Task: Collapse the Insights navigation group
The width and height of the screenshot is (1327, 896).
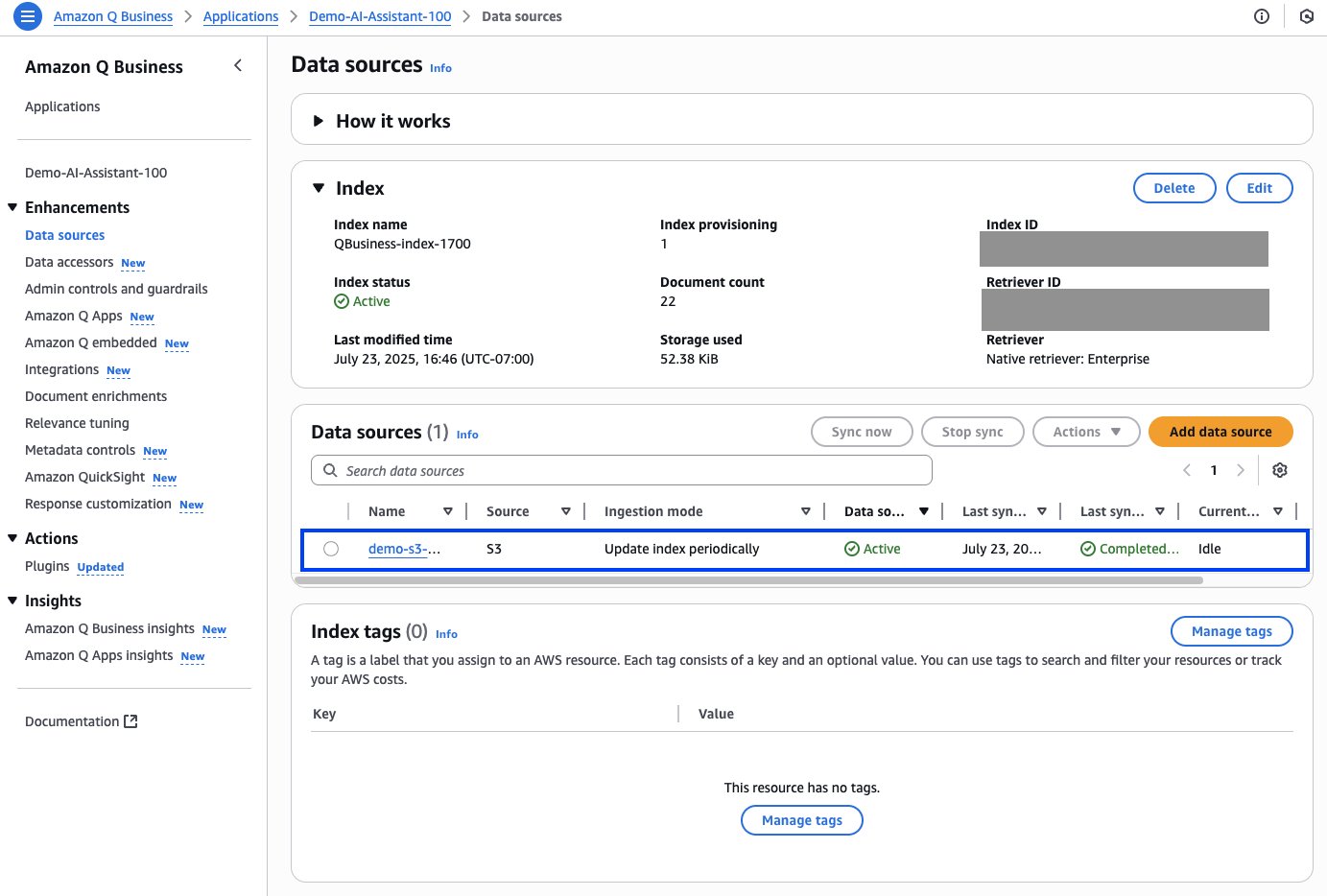Action: coord(12,601)
